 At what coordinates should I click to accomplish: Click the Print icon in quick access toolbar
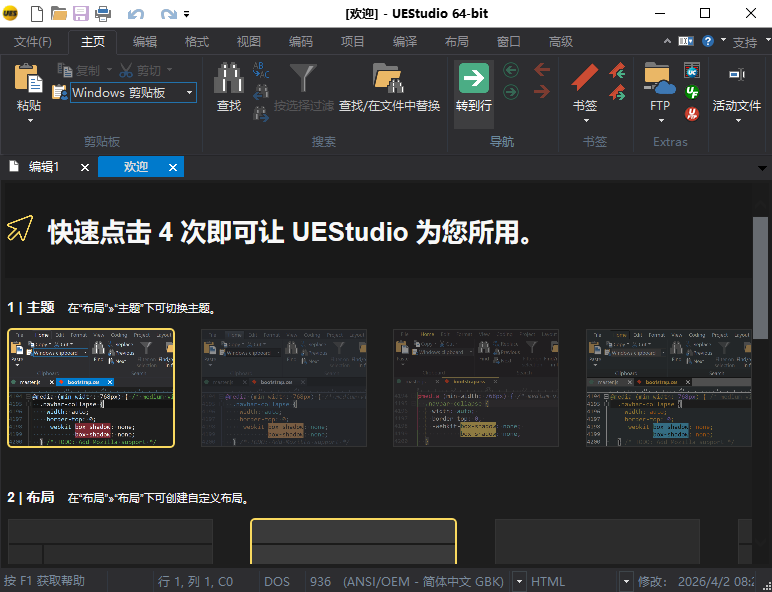coord(103,13)
